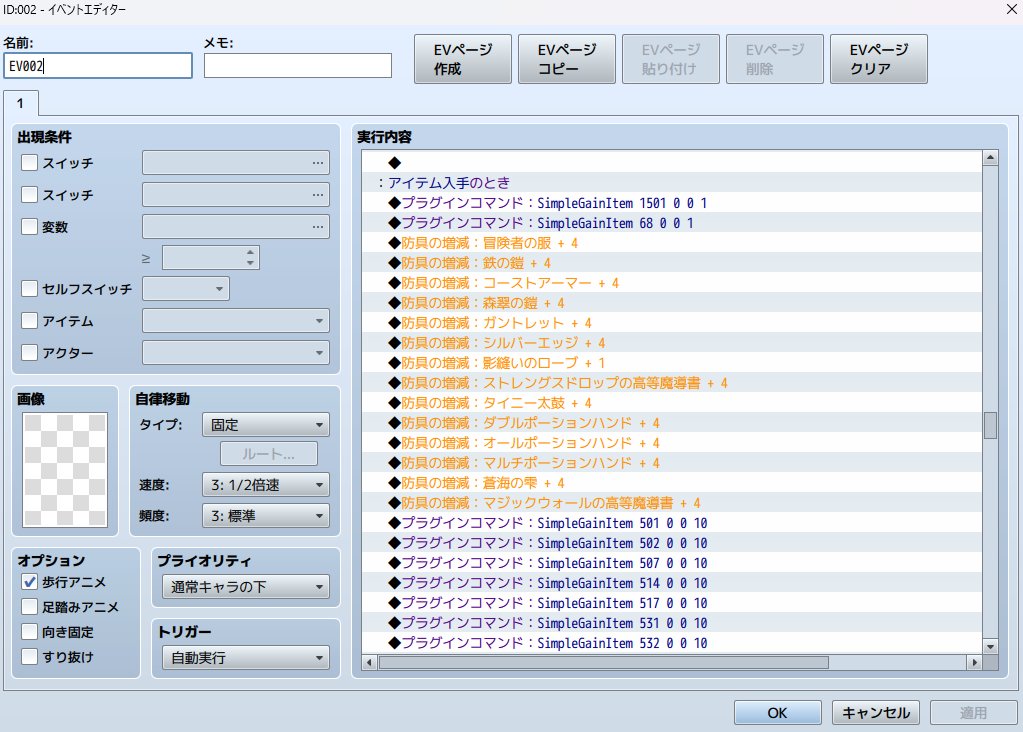Select the 森翠の鎧 + 4 command
Viewport: 1023px width, 732px height.
coord(671,303)
